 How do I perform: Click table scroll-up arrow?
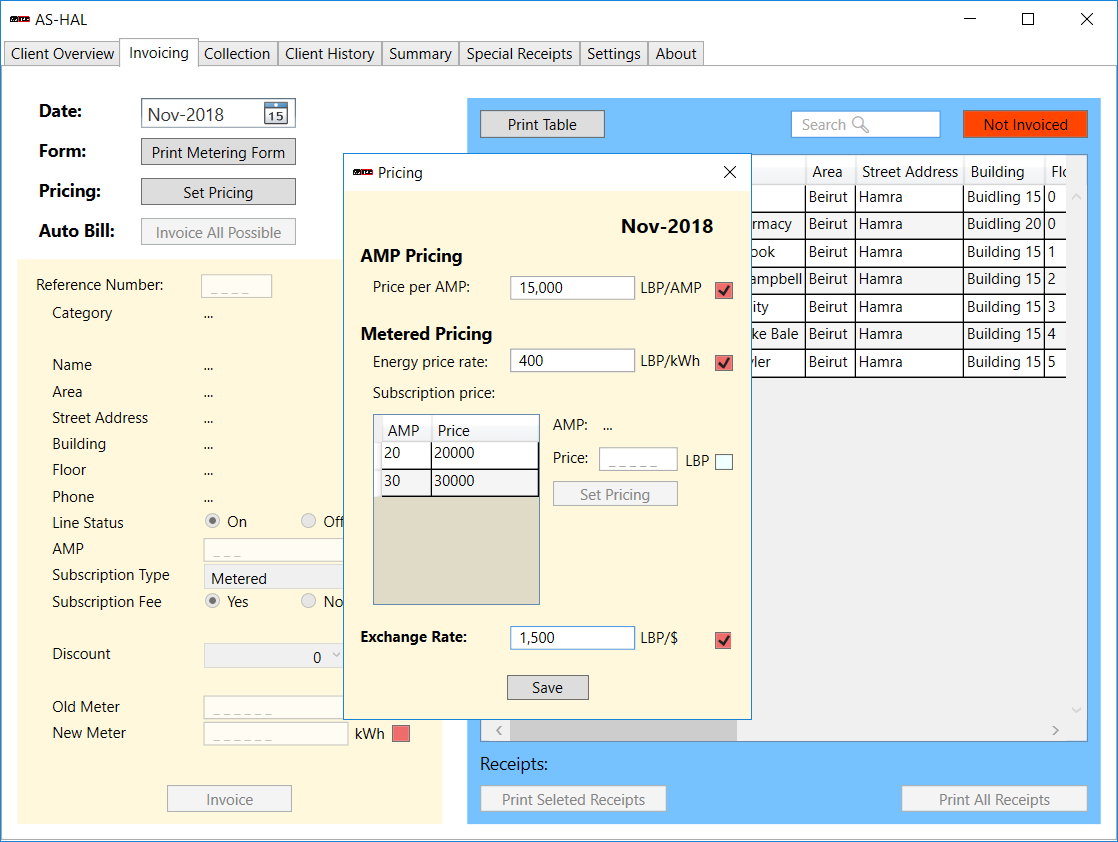coord(1077,197)
